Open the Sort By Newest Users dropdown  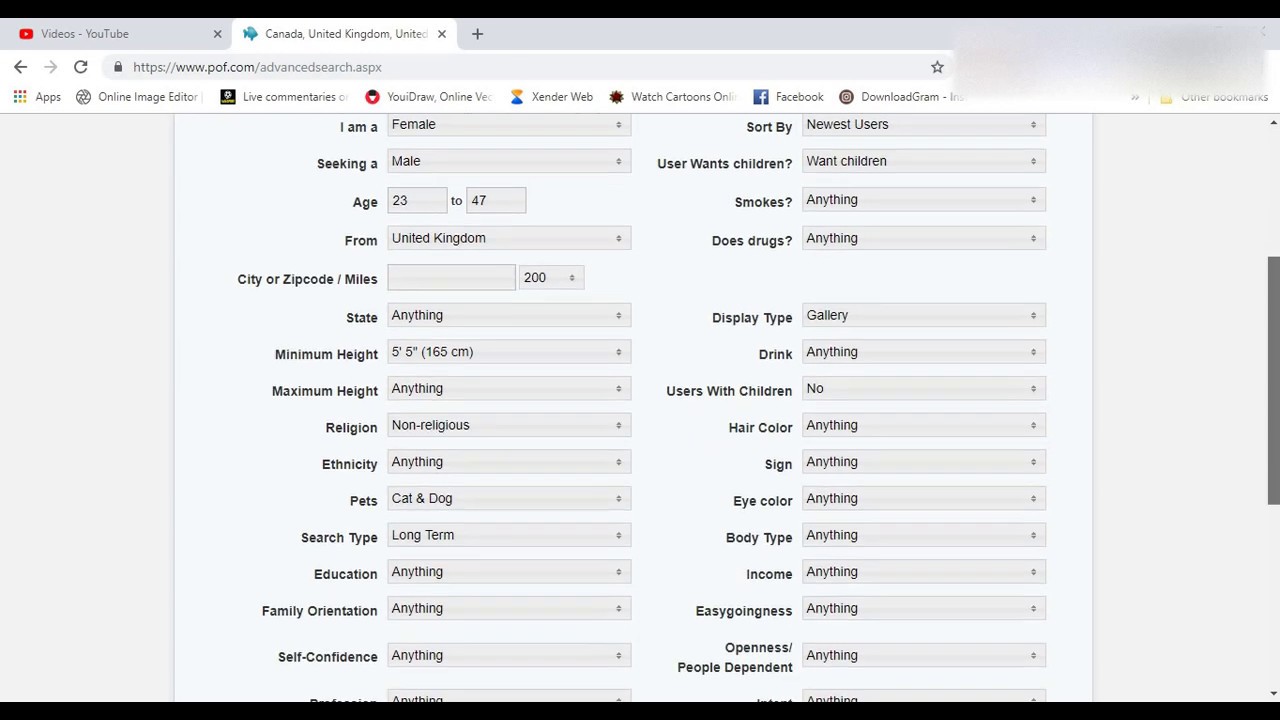(924, 125)
